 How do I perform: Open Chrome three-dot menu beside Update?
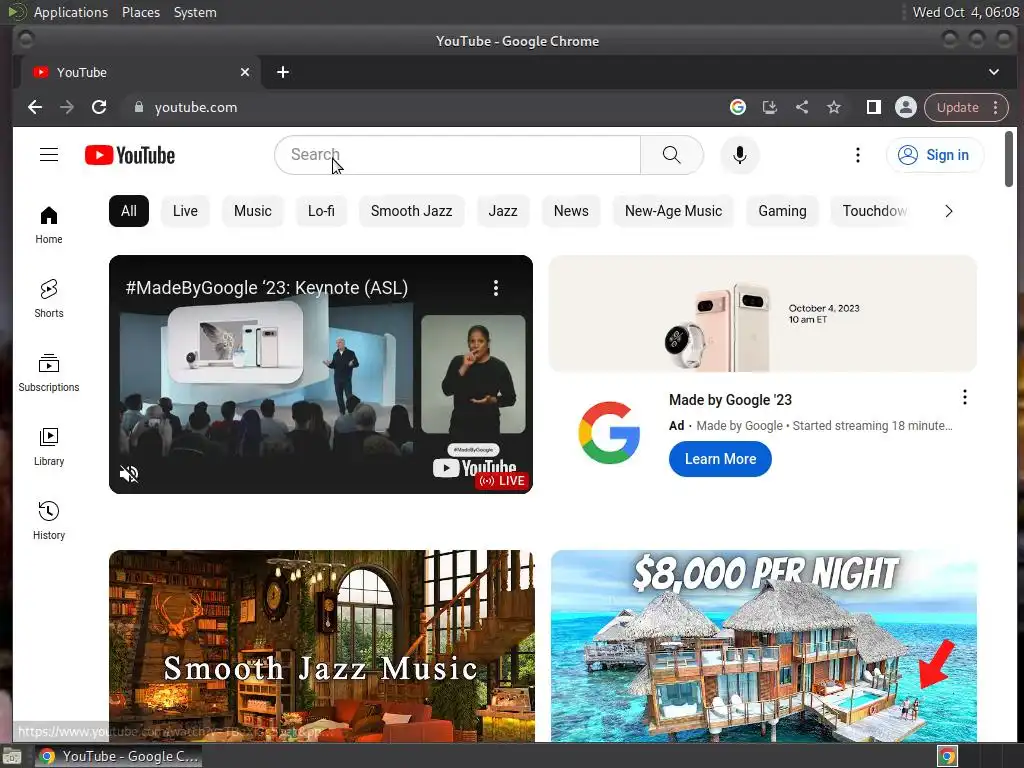coord(995,107)
